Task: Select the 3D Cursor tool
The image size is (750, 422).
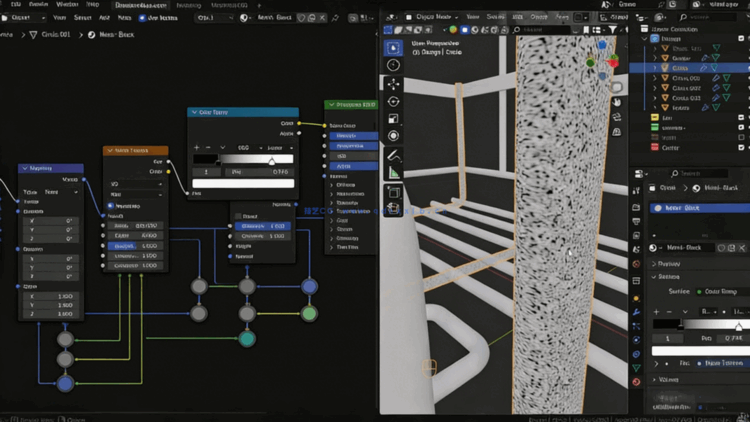Action: pos(393,65)
